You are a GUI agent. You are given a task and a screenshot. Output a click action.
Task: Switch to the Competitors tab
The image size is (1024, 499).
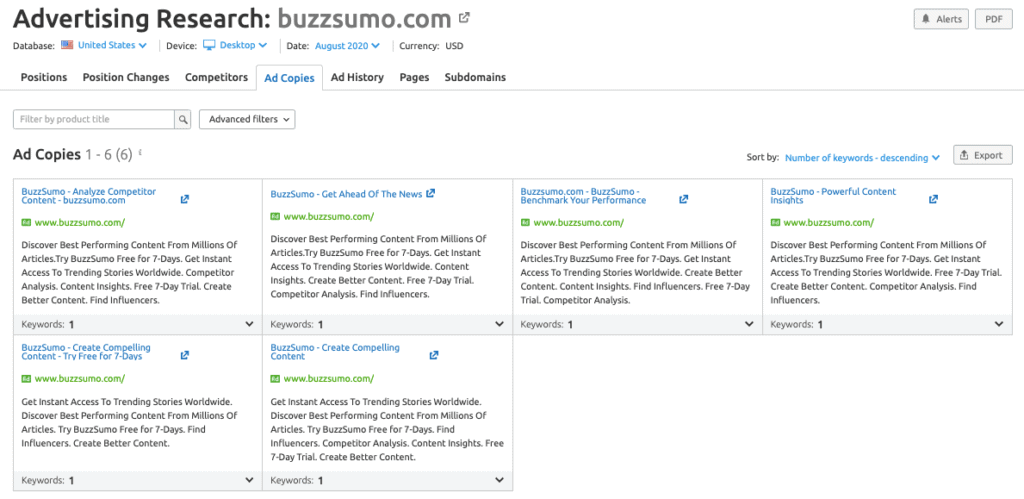tap(216, 77)
